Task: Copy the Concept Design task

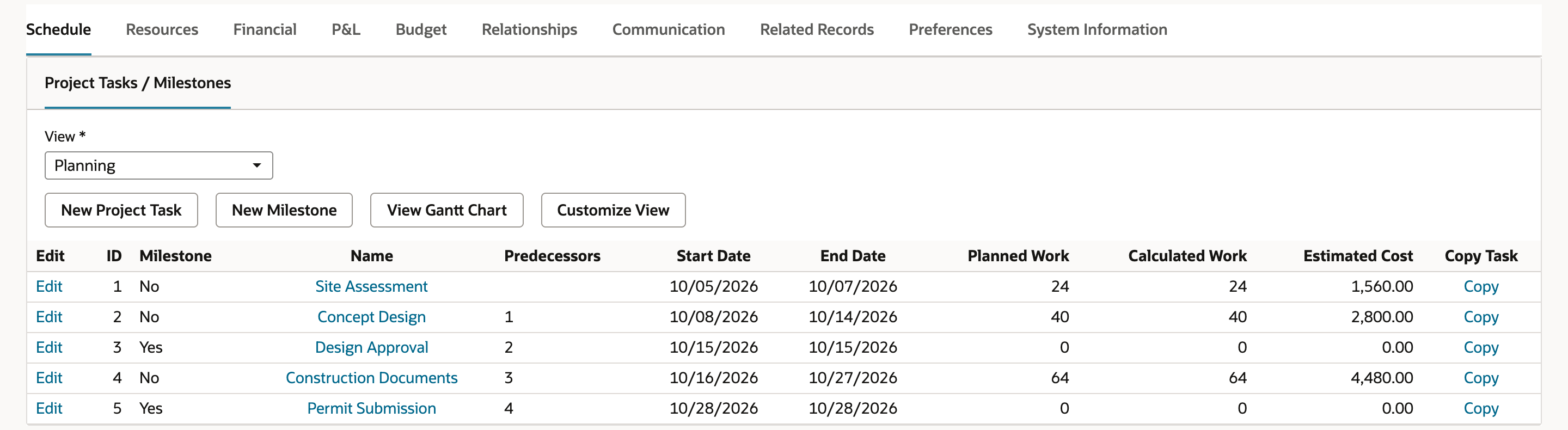Action: tap(1481, 317)
